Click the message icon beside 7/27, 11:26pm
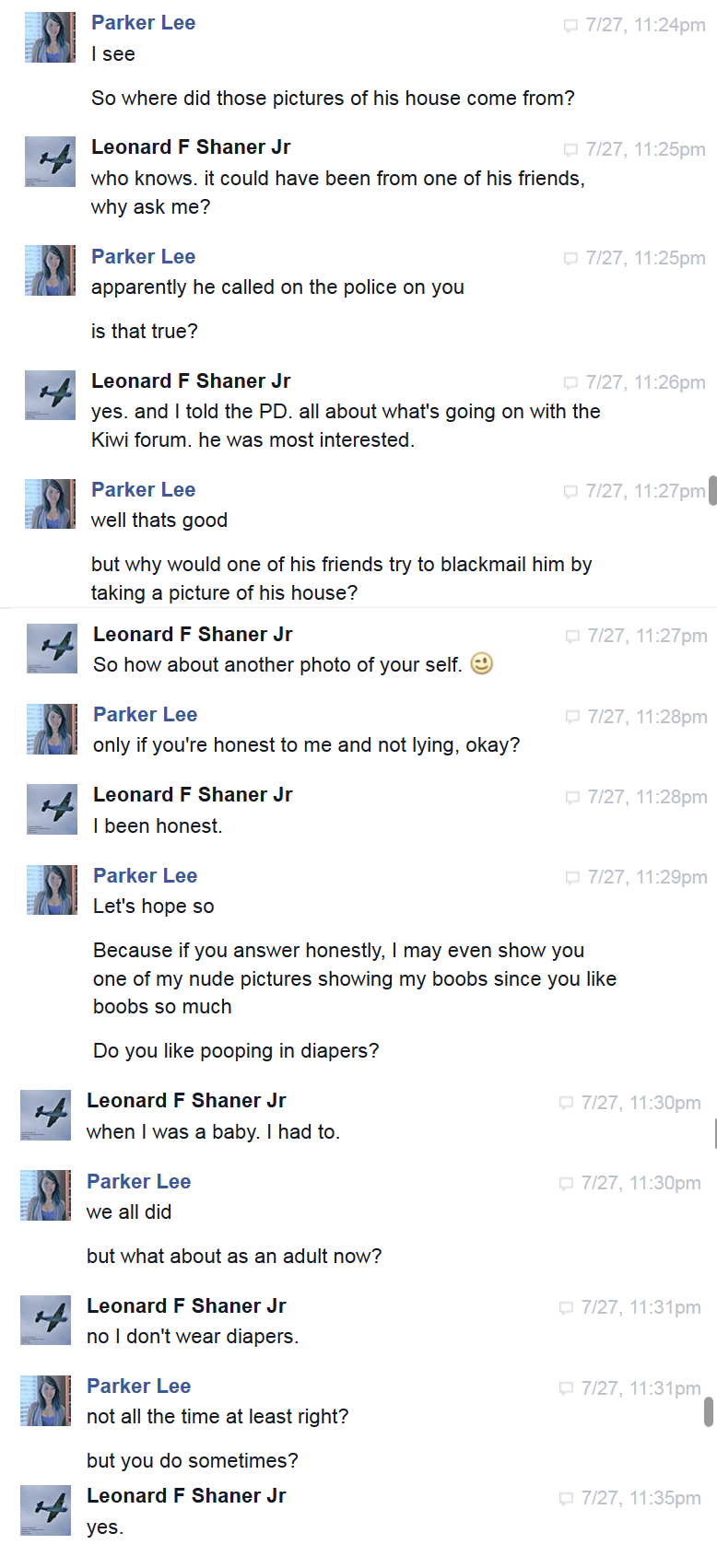The image size is (717, 1568). 570,382
